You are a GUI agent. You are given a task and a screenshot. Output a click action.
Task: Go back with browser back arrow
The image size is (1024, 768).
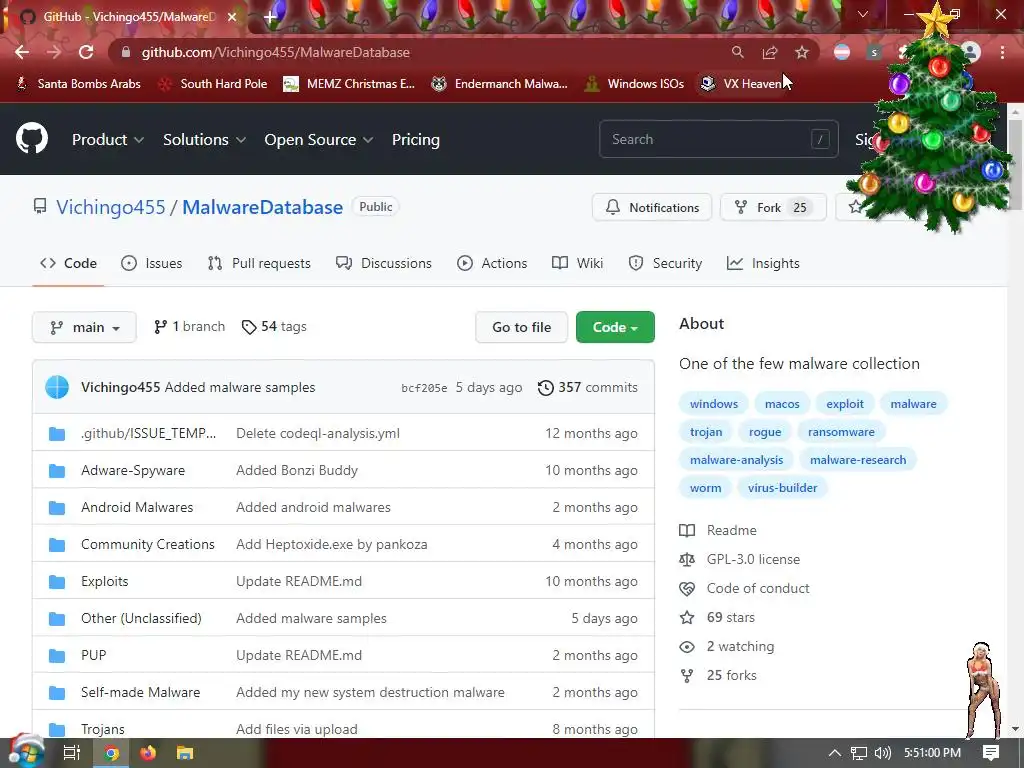[x=22, y=52]
